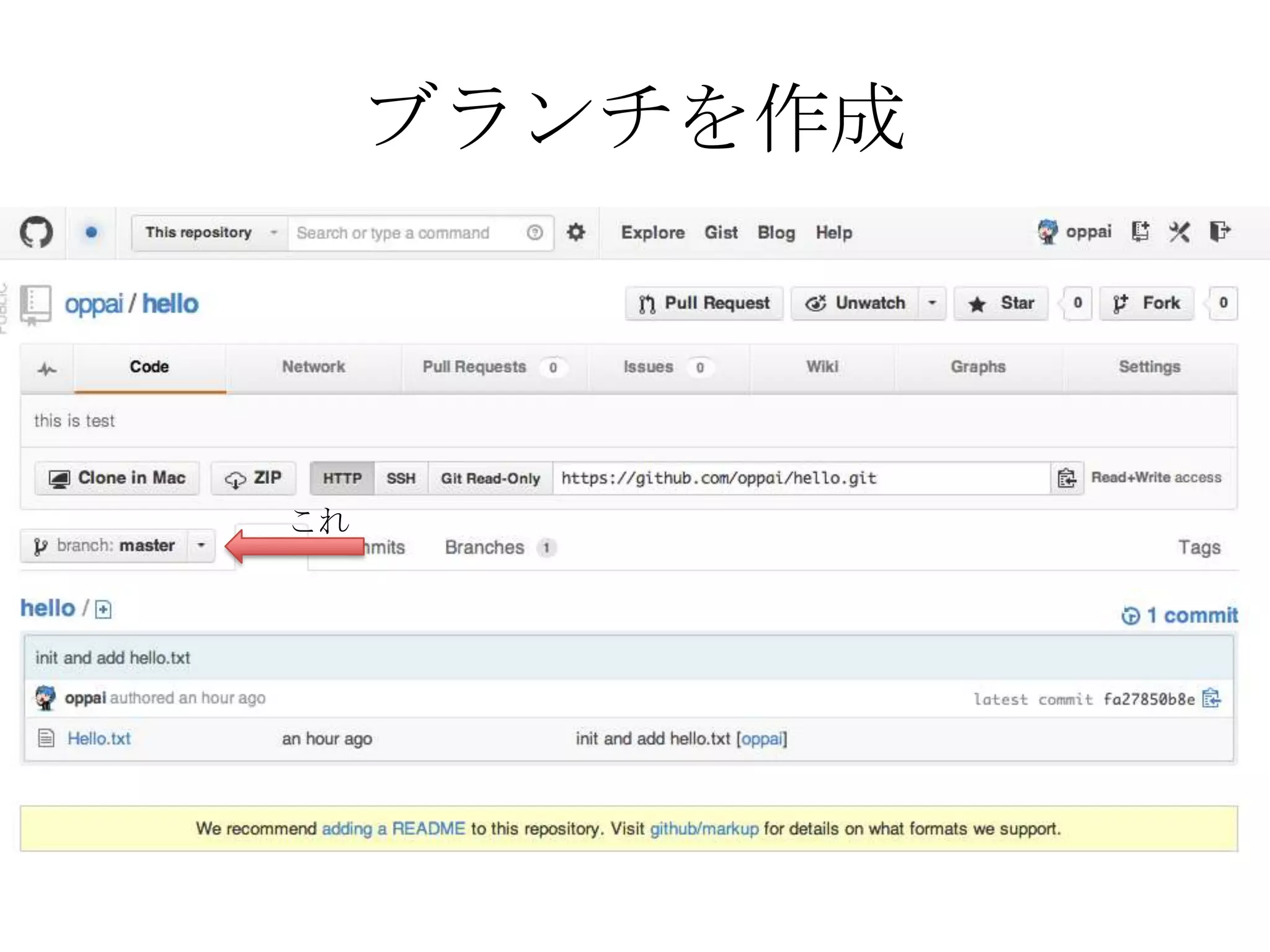This screenshot has width=1270, height=952.
Task: Open notifications blue dot indicator
Action: (x=91, y=232)
